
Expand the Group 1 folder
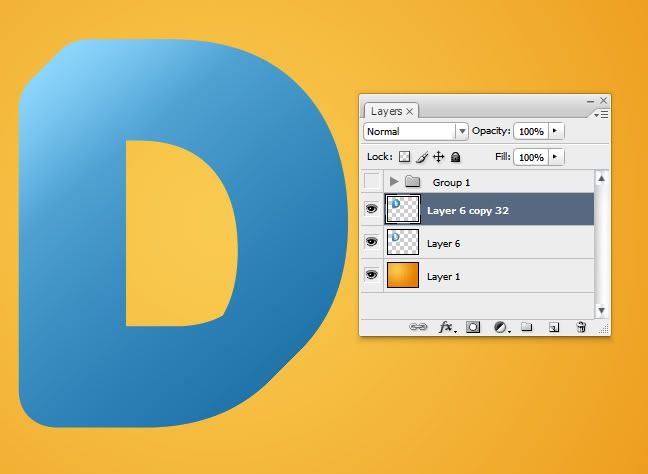coord(394,181)
